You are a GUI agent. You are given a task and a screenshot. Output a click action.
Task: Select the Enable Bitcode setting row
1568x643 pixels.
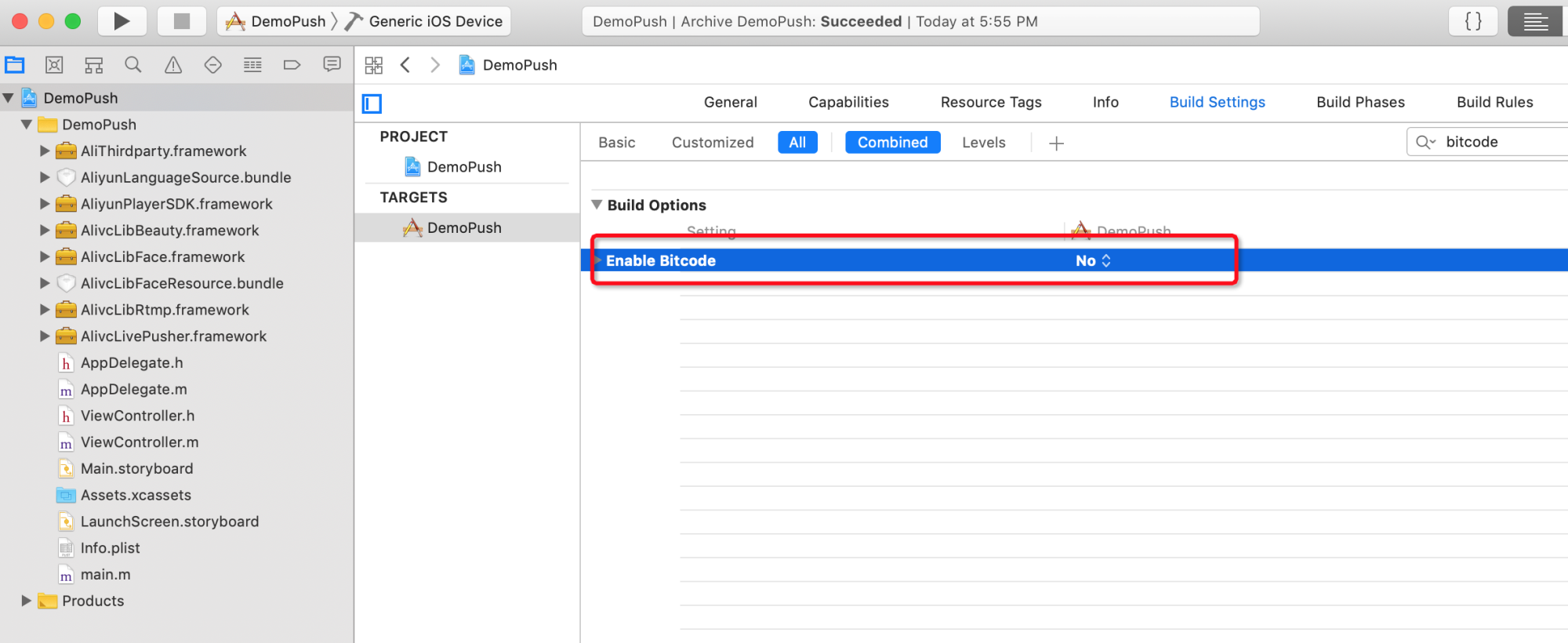click(1074, 260)
